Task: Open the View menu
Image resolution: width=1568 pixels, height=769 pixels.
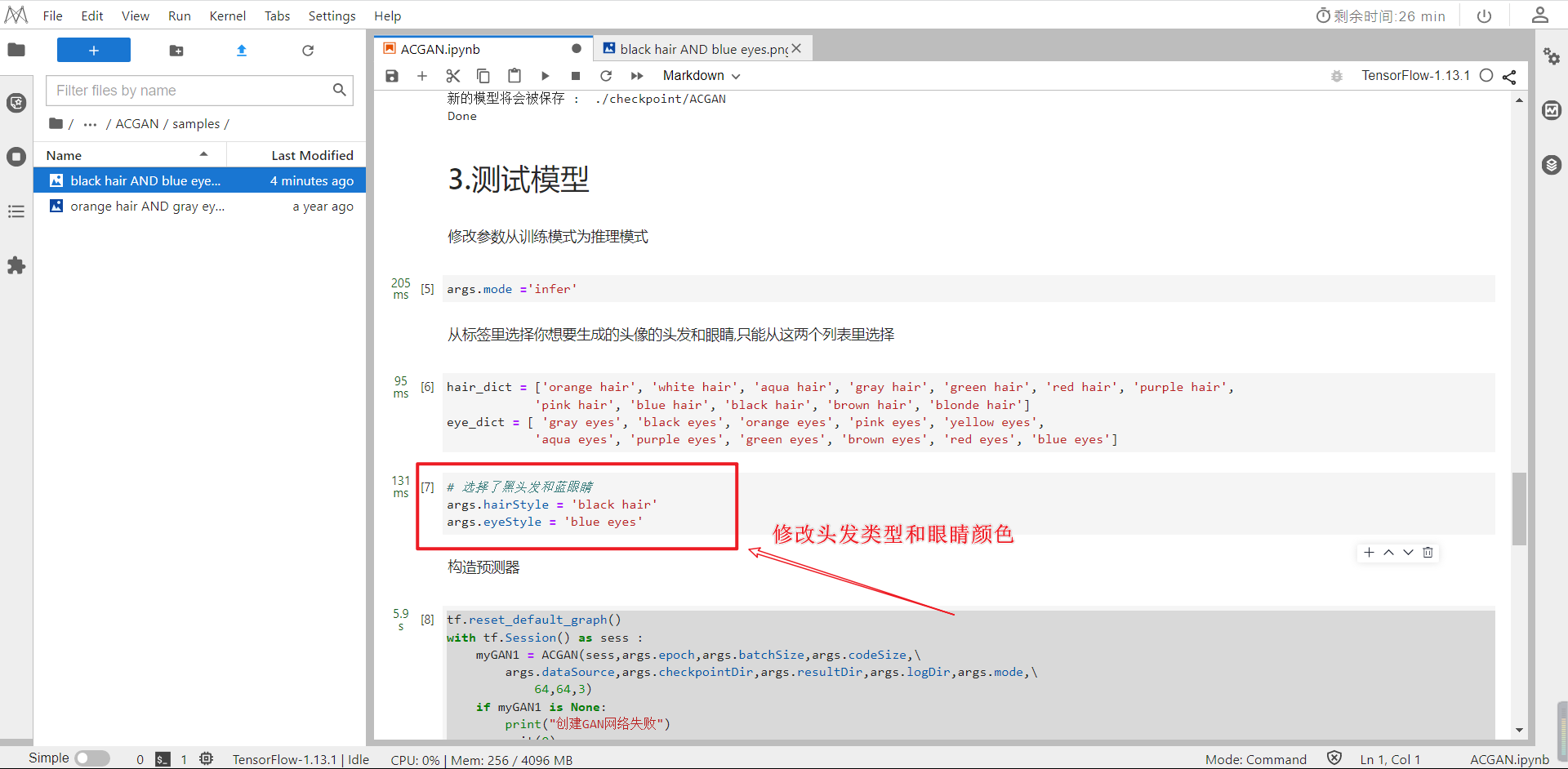Action: 136,16
